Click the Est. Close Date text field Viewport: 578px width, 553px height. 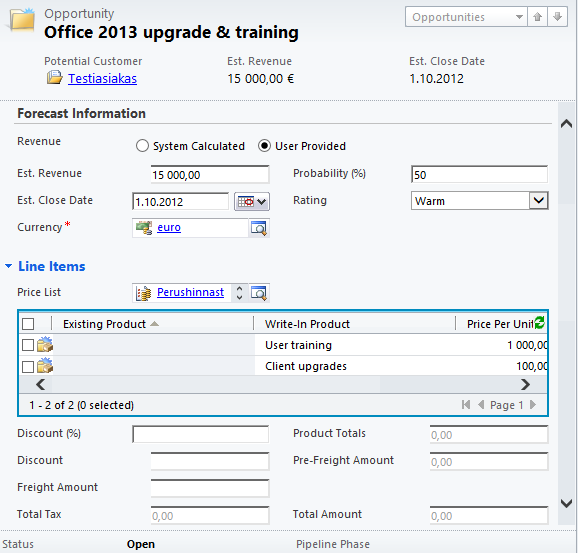pyautogui.click(x=181, y=202)
